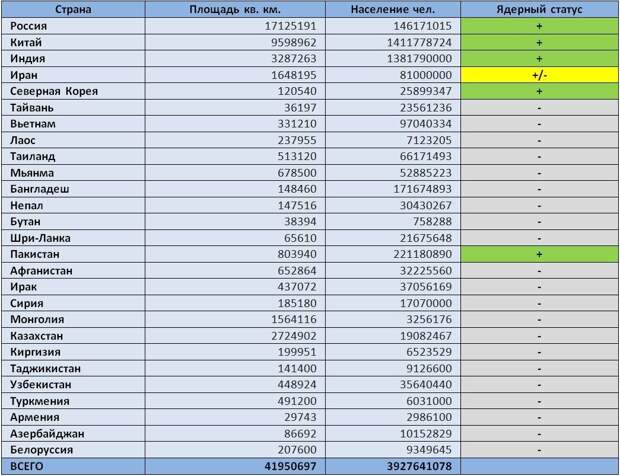
Task: Click the population value 97040334
Action: pos(425,124)
